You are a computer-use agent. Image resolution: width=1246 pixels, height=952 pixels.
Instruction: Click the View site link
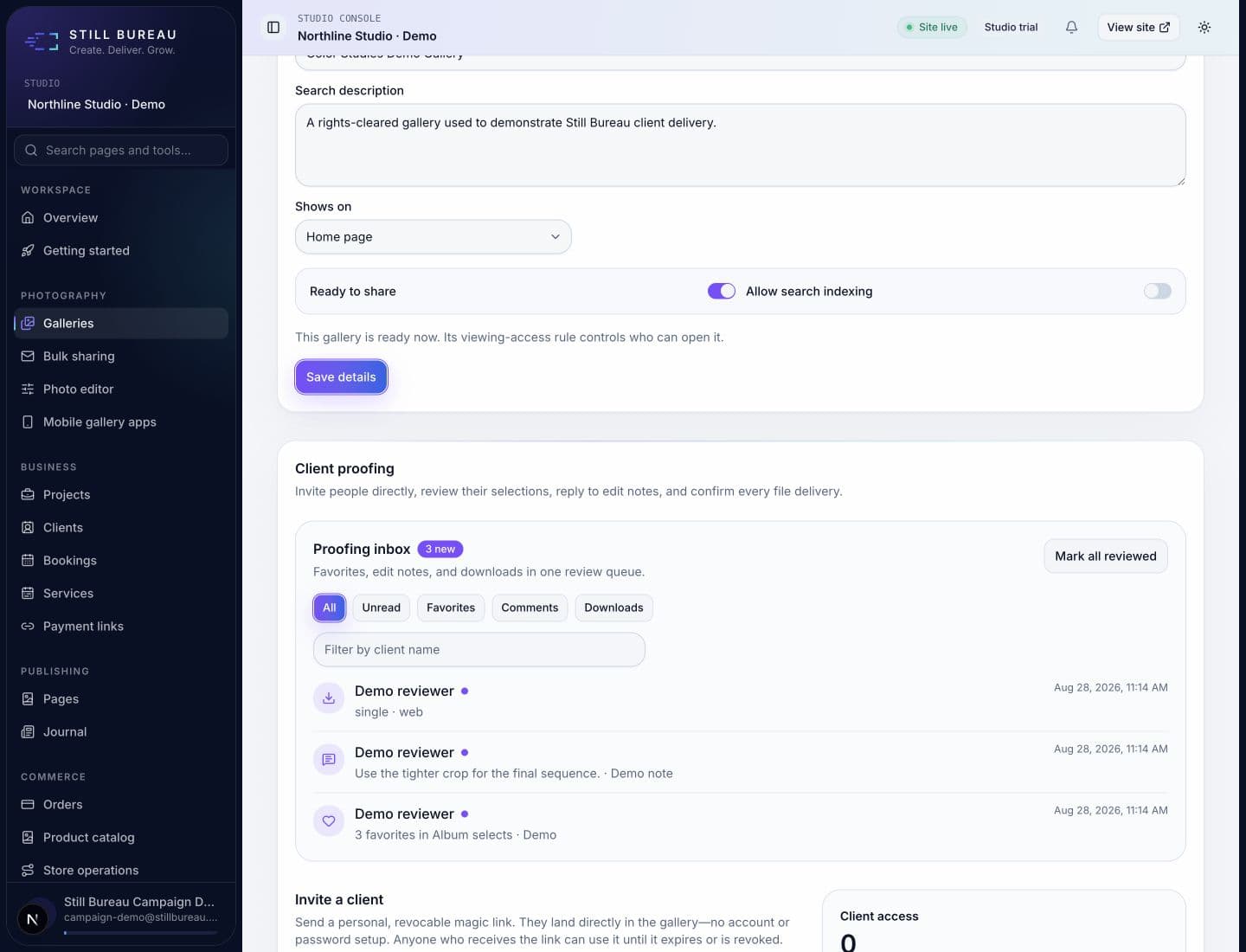click(1138, 28)
